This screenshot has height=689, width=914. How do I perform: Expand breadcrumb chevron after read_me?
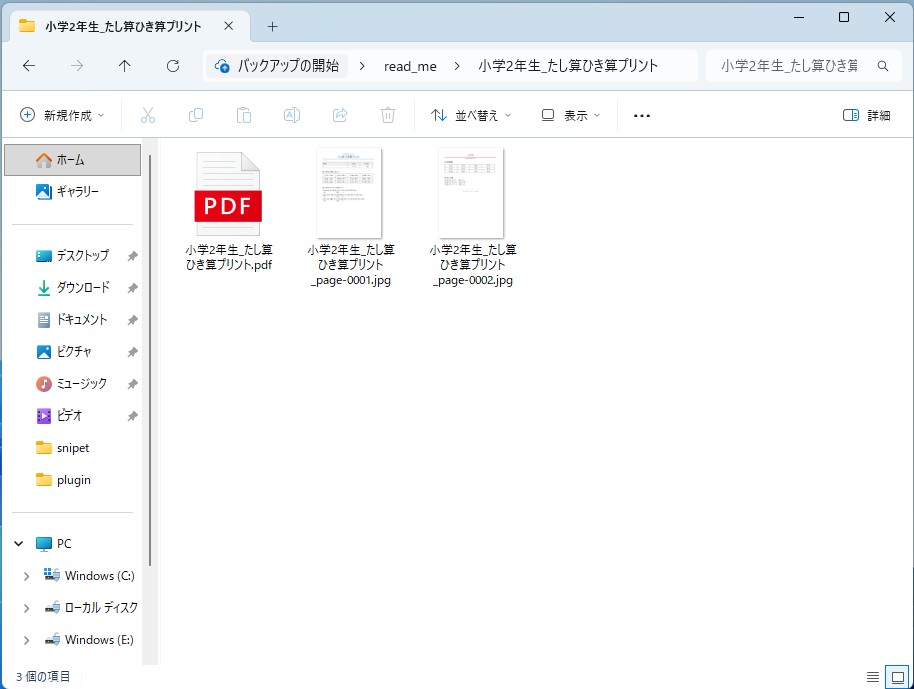(457, 66)
